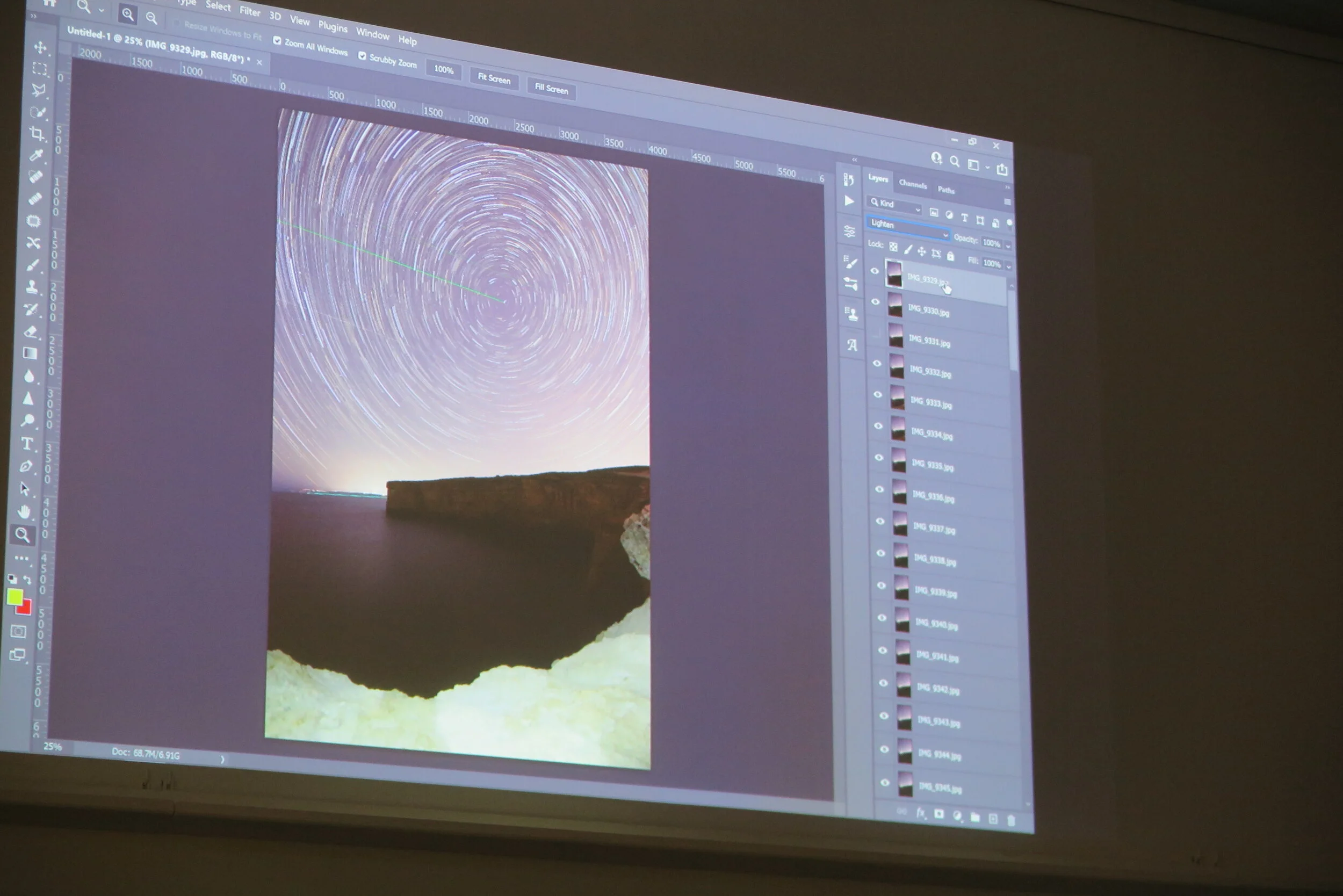Select the Type tool

pos(27,444)
